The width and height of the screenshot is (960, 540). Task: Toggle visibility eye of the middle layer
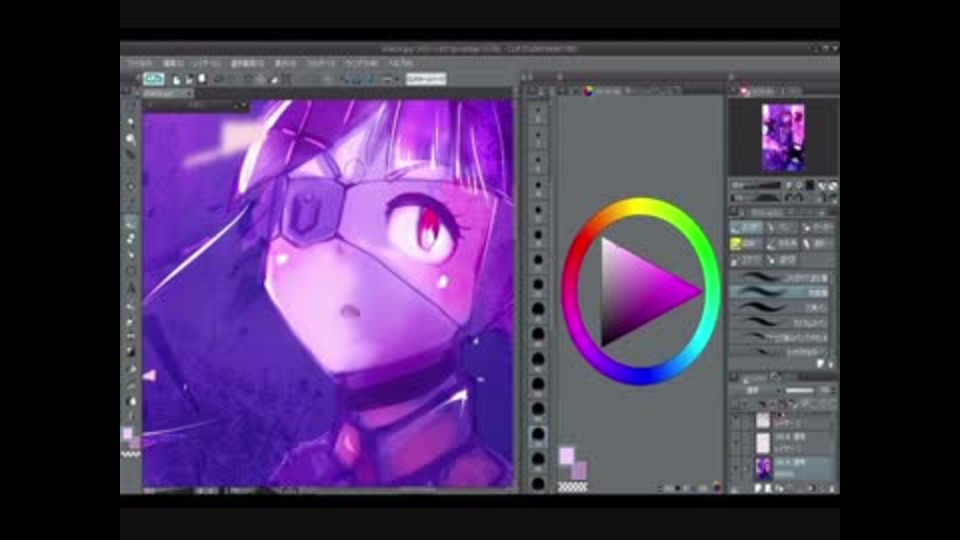point(737,443)
